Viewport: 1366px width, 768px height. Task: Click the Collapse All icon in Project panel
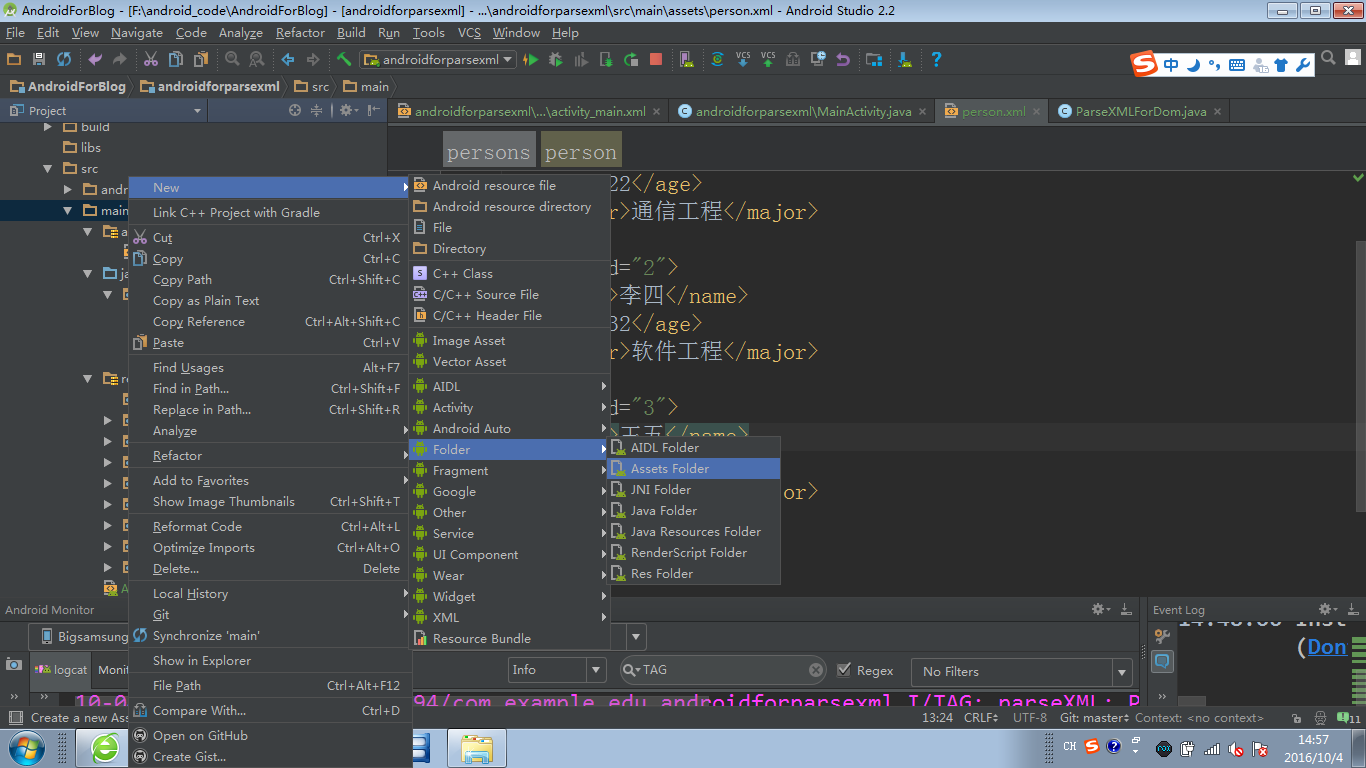click(x=317, y=111)
